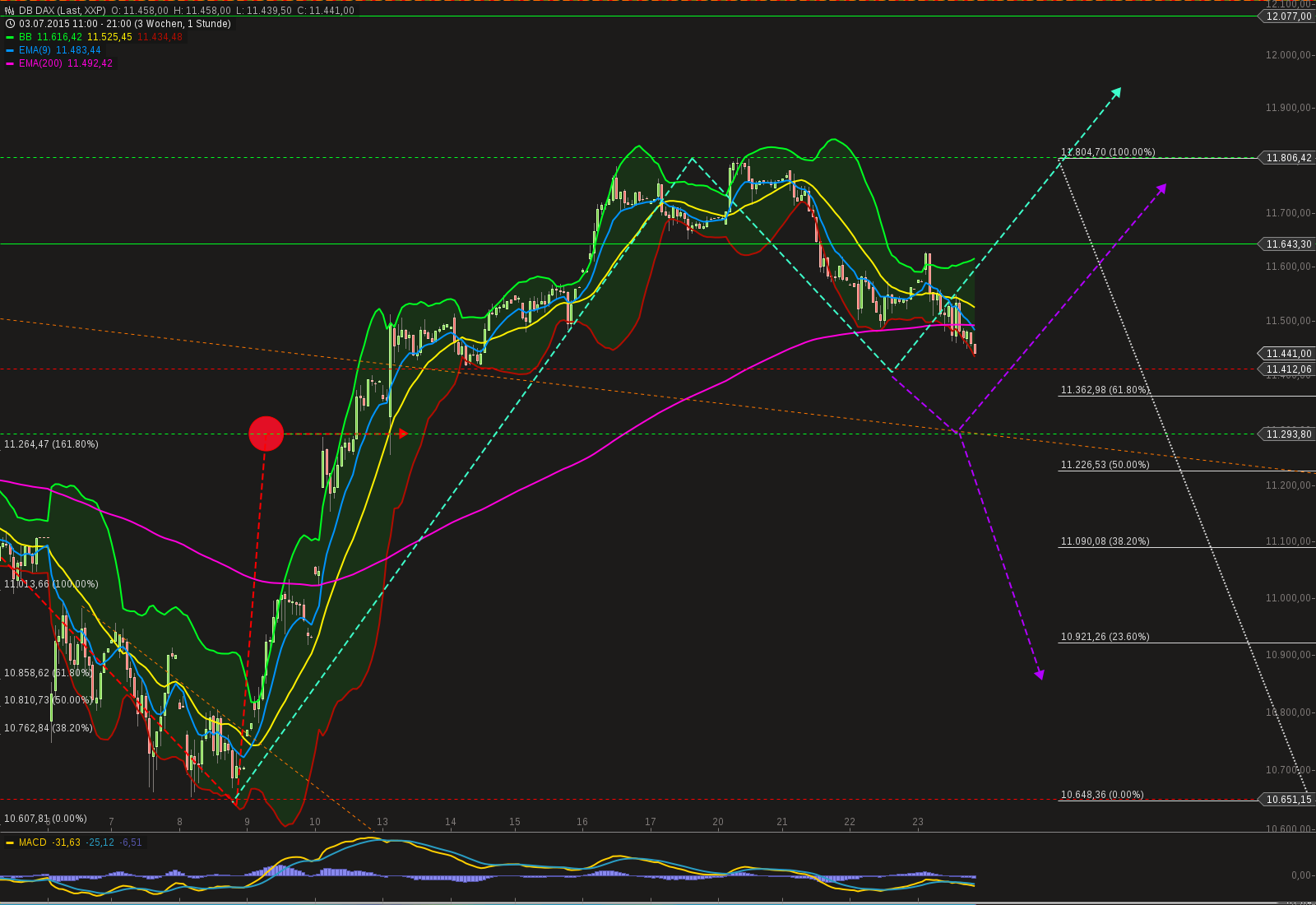Viewport: 1316px width, 905px height.
Task: Click date axis label 16
Action: 582,822
